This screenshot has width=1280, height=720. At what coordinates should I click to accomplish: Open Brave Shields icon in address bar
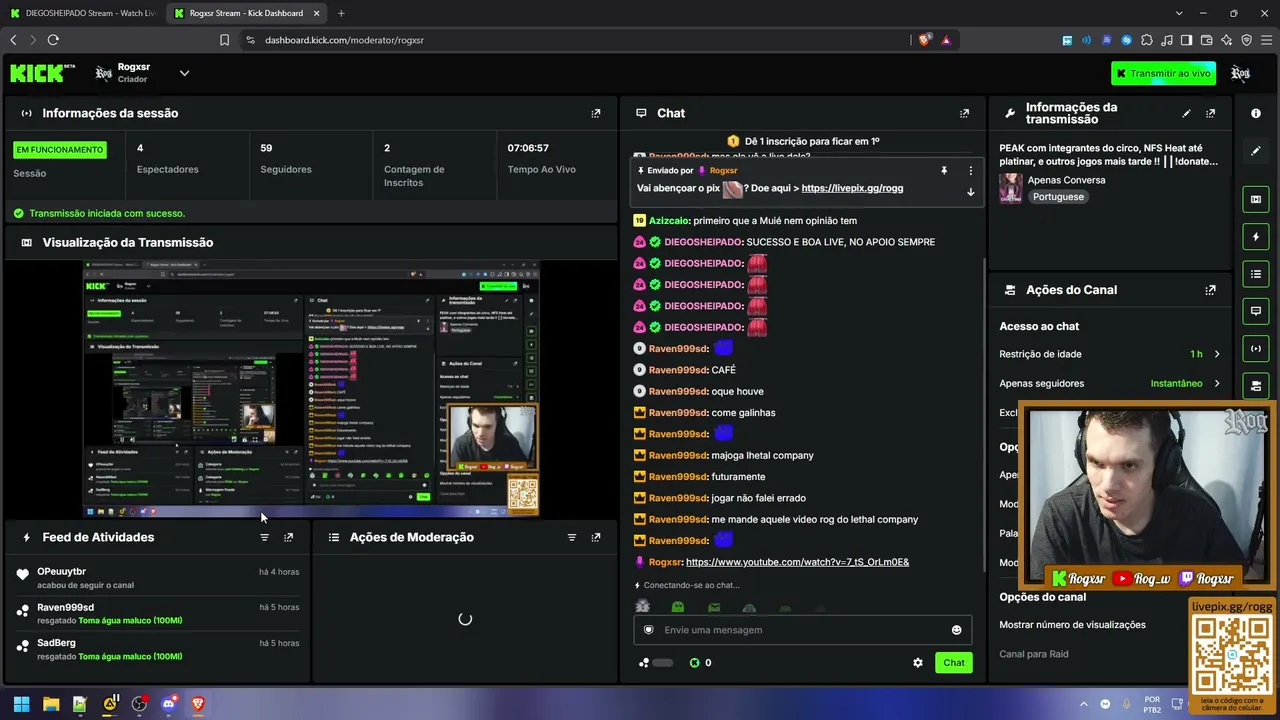click(924, 40)
